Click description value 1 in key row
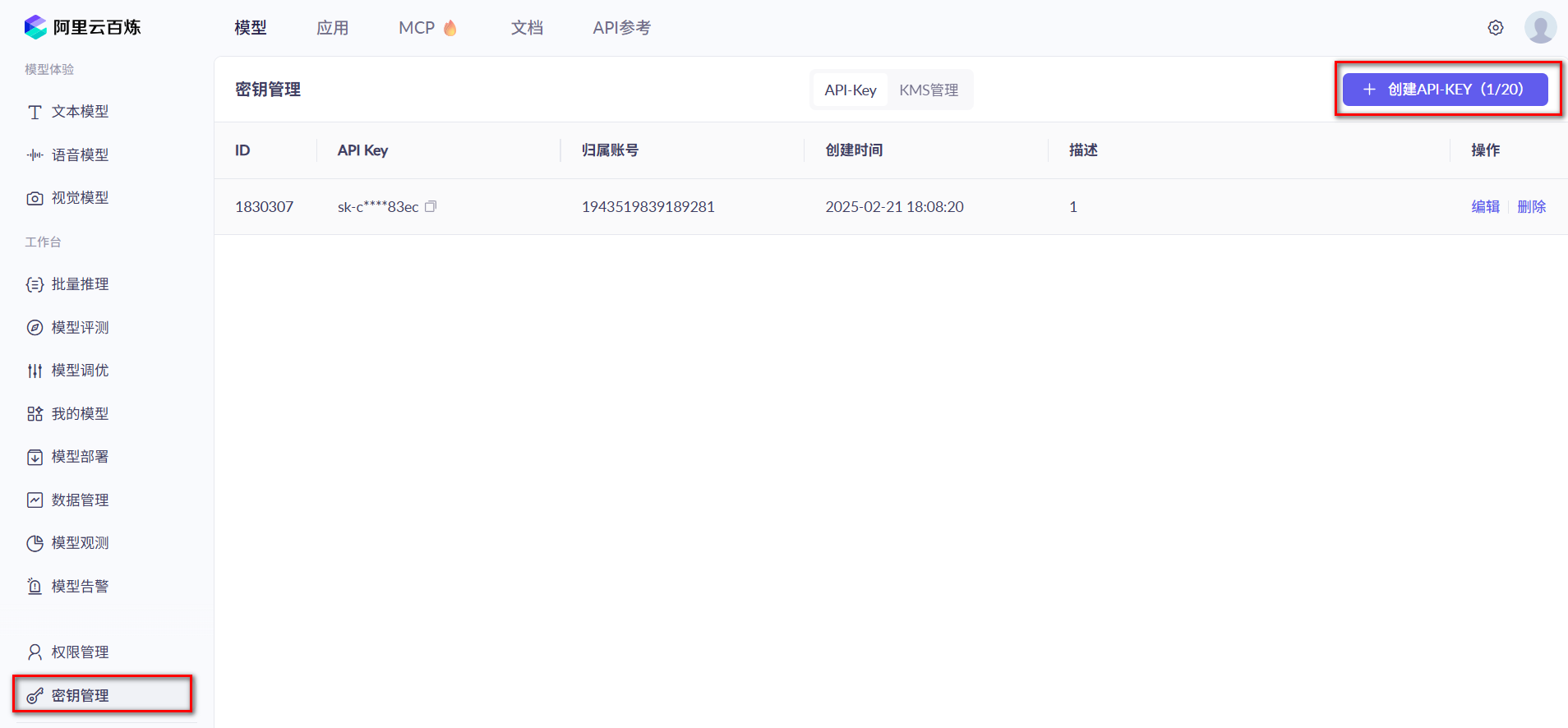The width and height of the screenshot is (1568, 728). (x=1072, y=207)
